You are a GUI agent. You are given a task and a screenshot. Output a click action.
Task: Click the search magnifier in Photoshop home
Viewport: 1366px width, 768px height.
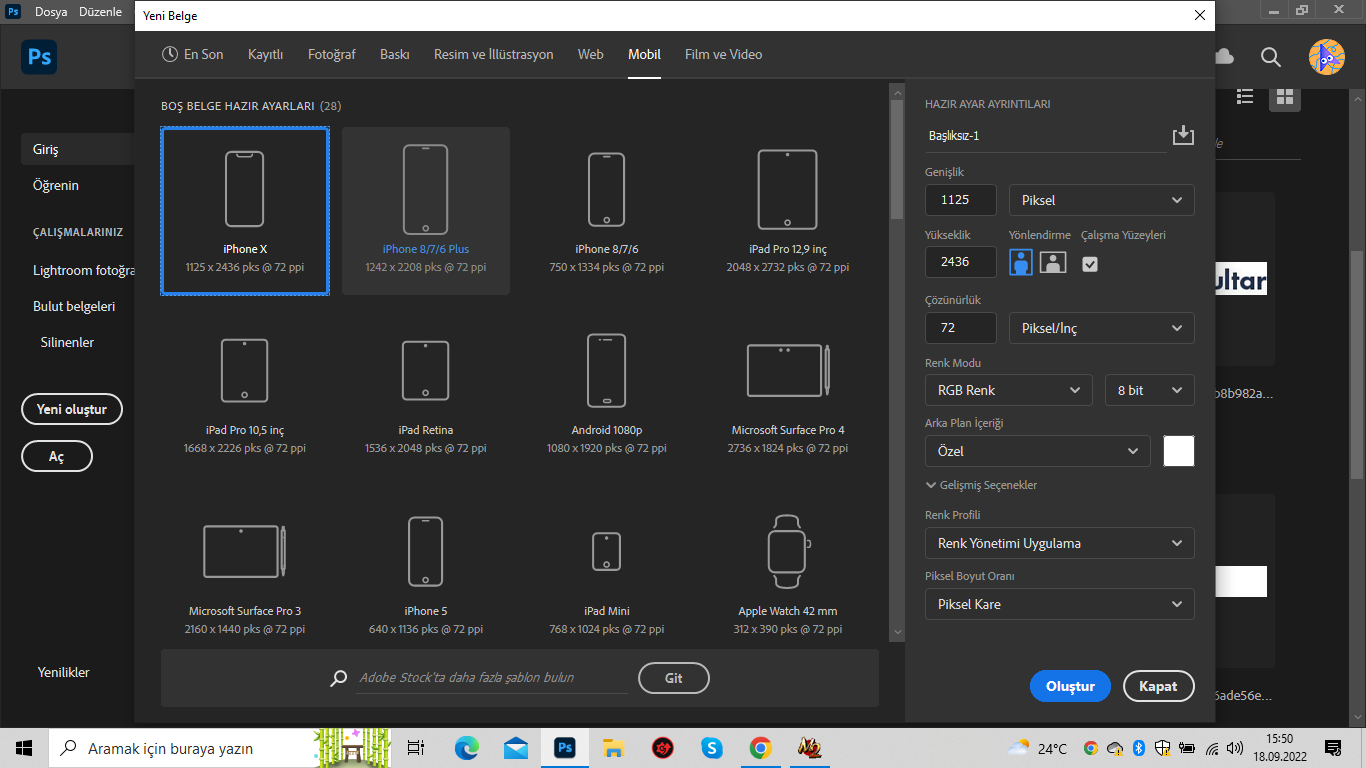pyautogui.click(x=1271, y=57)
